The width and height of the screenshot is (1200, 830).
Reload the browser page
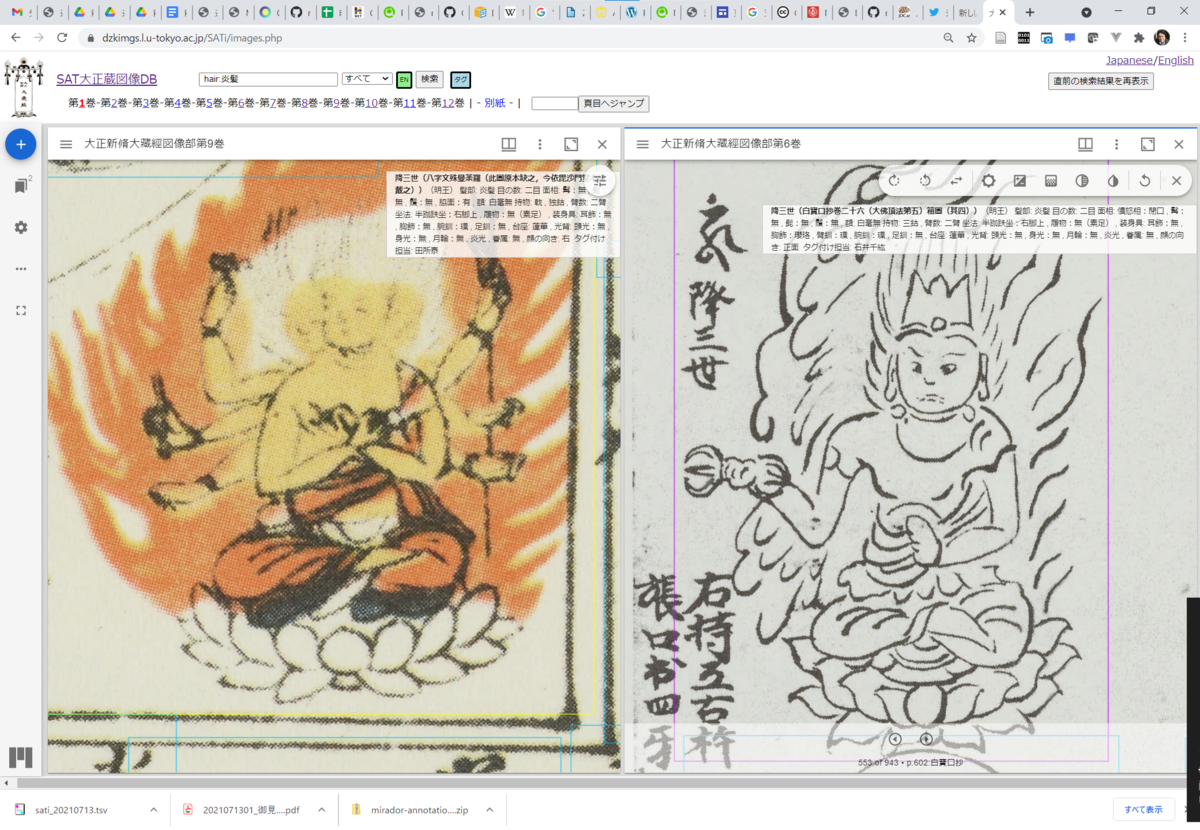point(62,37)
